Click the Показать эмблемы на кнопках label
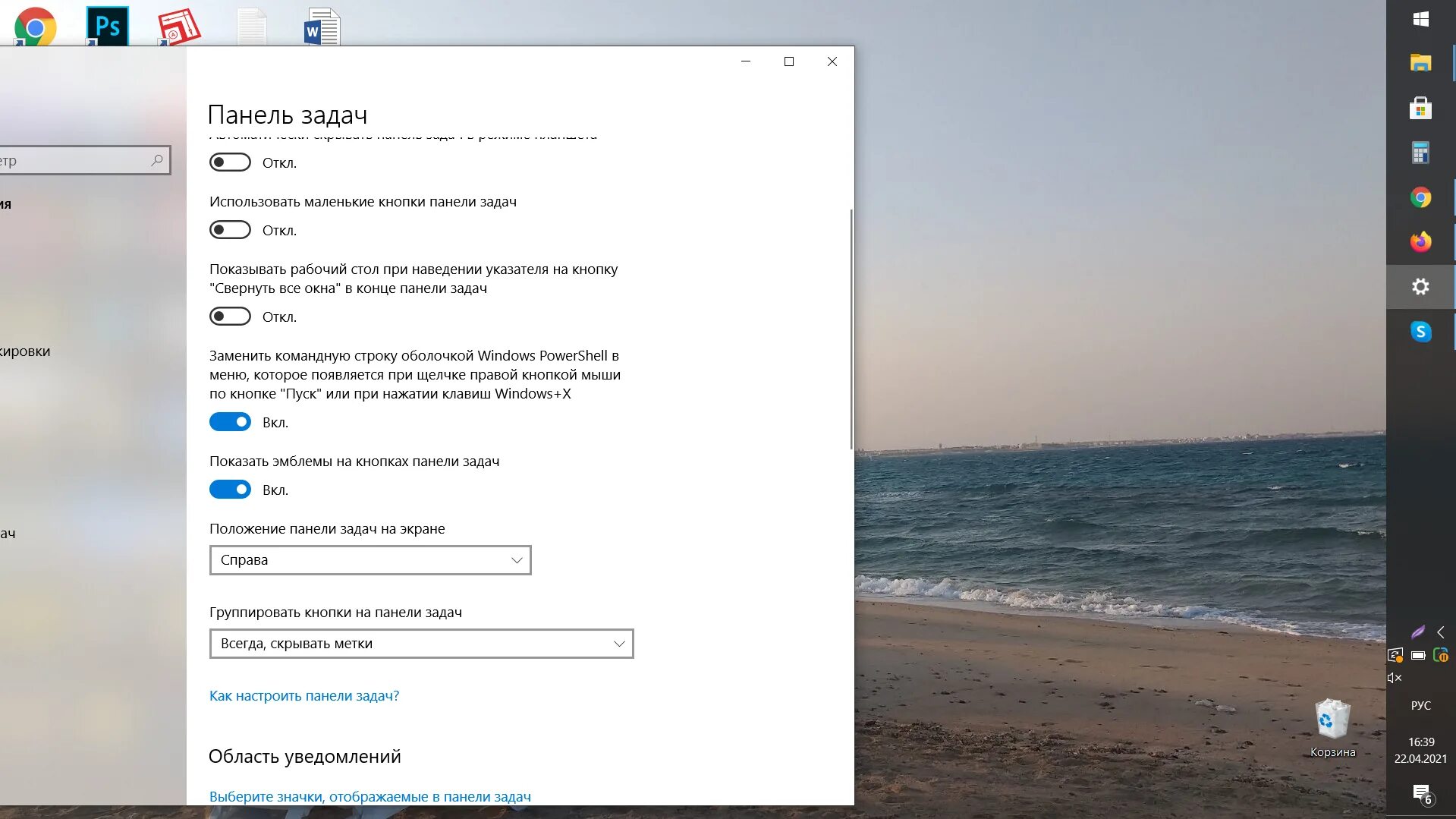The width and height of the screenshot is (1456, 819). [x=354, y=461]
